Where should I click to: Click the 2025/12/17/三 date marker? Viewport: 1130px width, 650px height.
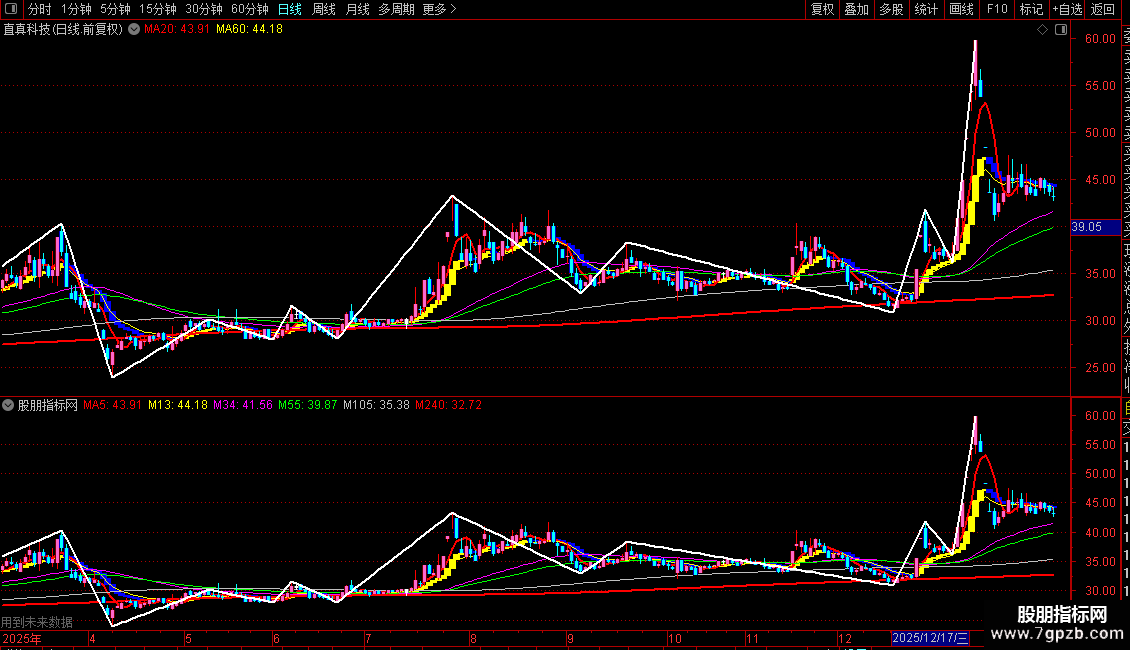point(930,638)
